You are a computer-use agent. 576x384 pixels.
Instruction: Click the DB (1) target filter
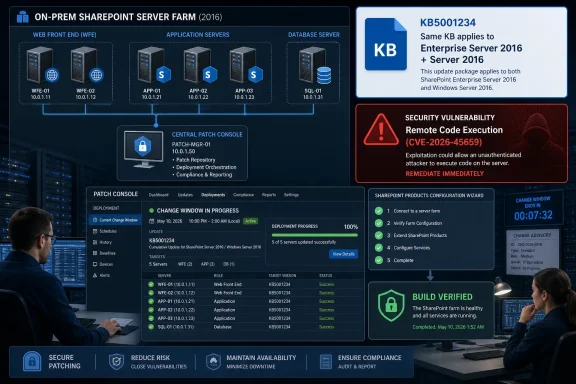click(x=229, y=264)
